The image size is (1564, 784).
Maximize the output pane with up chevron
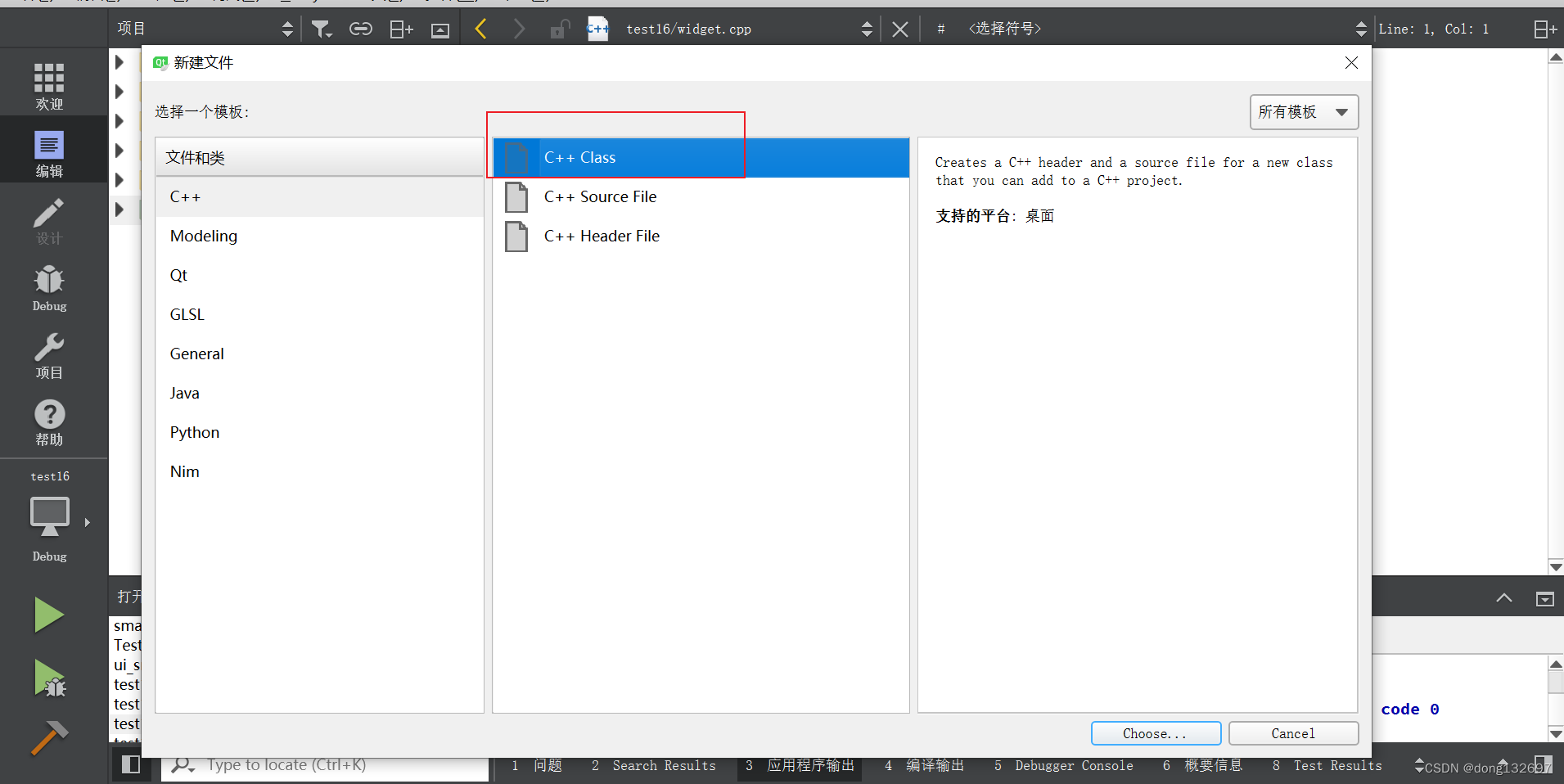1504,598
